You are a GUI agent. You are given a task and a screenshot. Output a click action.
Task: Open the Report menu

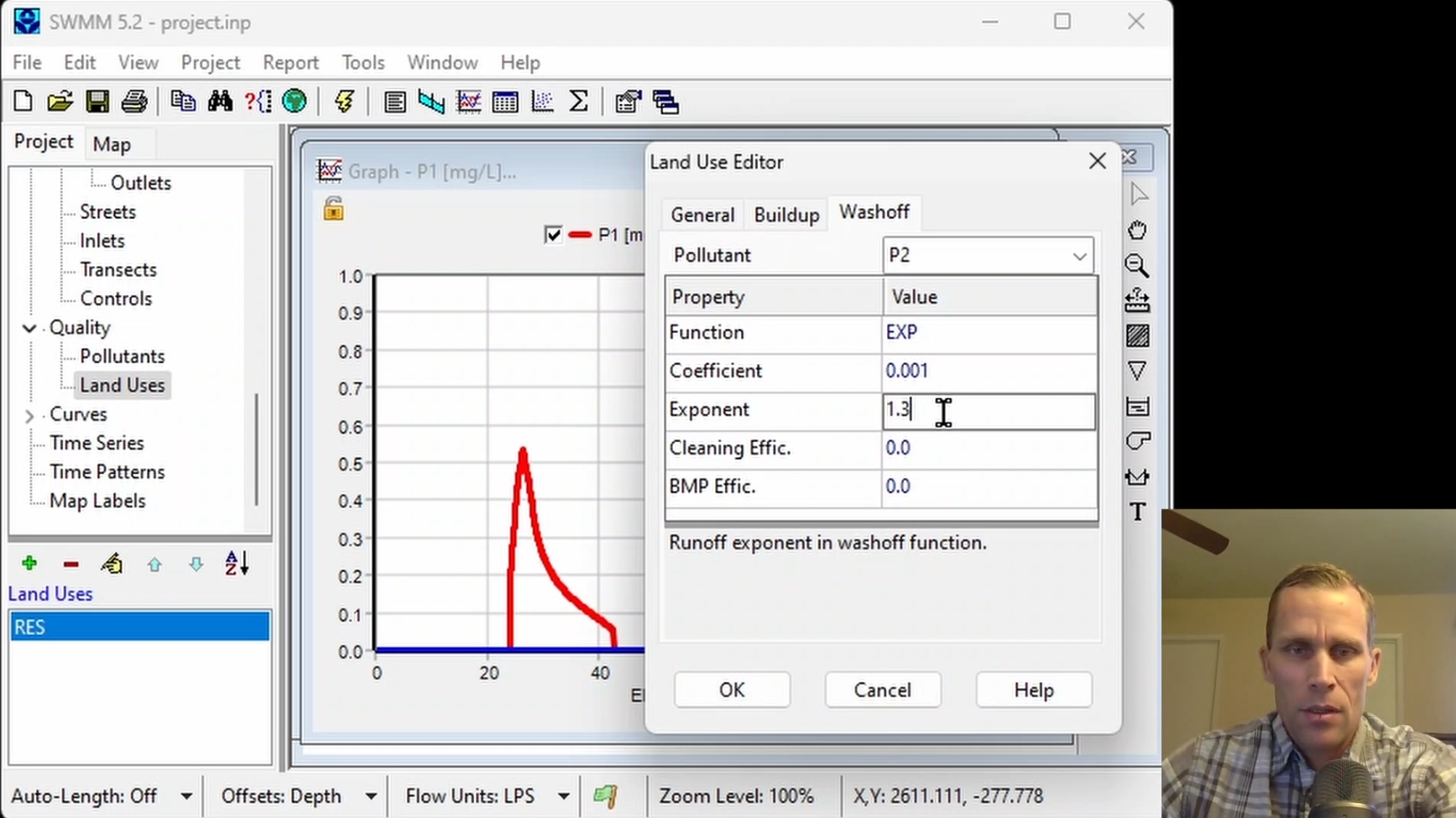(290, 63)
